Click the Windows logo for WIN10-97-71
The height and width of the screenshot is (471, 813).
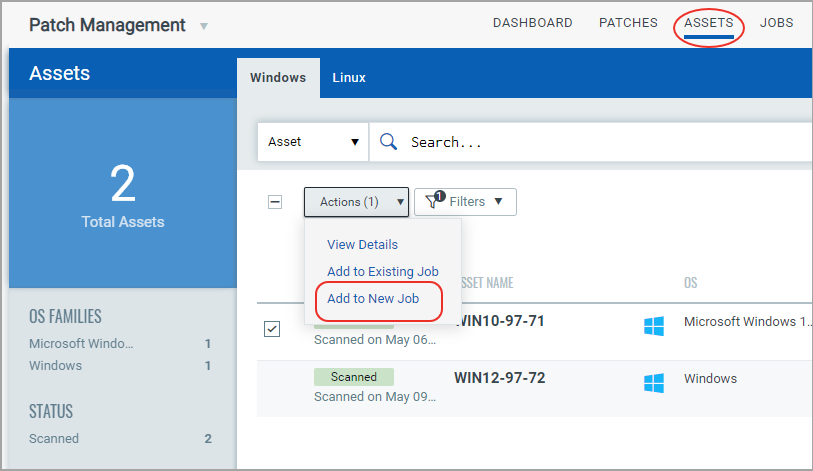[653, 326]
